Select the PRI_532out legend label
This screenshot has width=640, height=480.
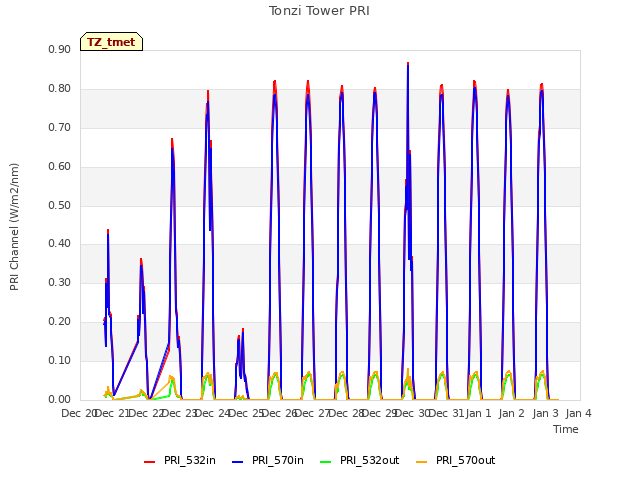pos(369,460)
